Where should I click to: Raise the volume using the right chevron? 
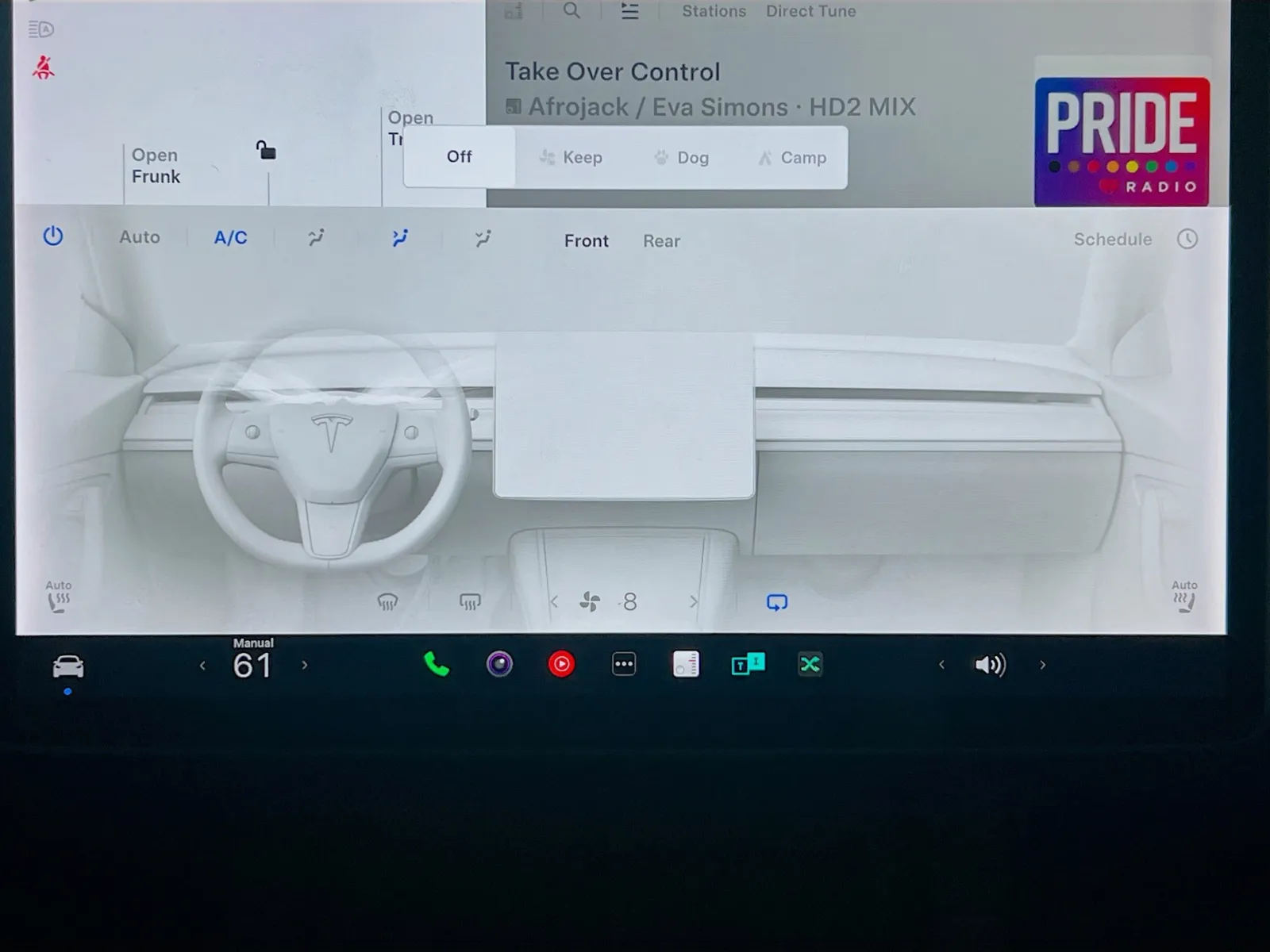point(1042,666)
